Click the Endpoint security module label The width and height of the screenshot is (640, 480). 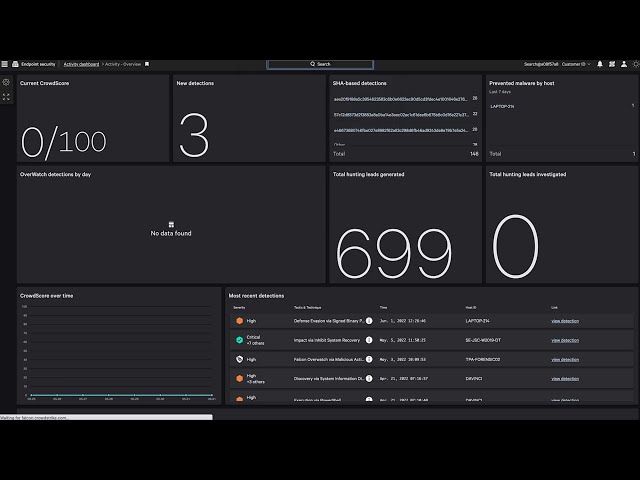click(38, 64)
